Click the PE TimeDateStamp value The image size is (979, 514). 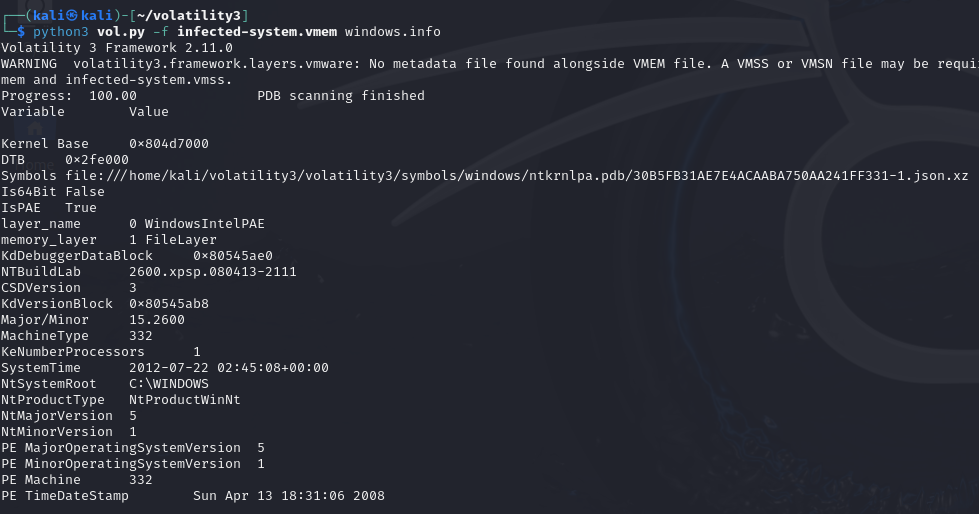tap(288, 496)
